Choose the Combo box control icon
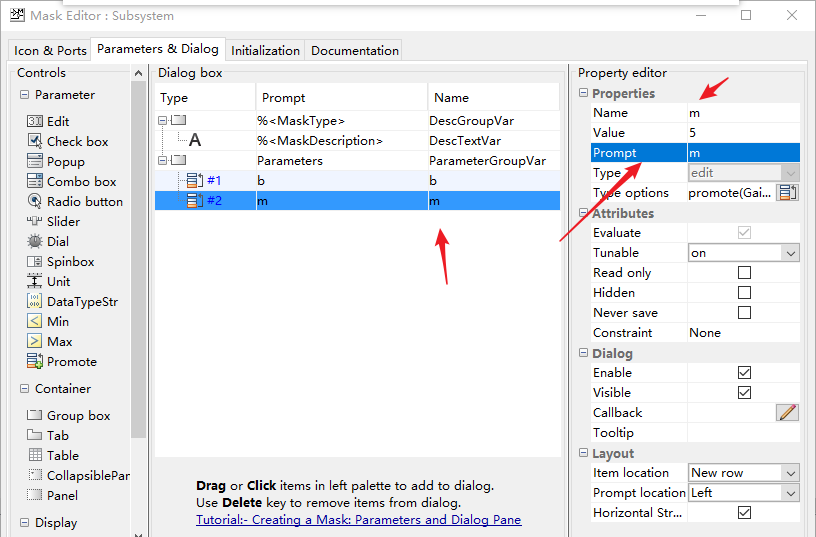Image resolution: width=816 pixels, height=537 pixels. pyautogui.click(x=34, y=181)
